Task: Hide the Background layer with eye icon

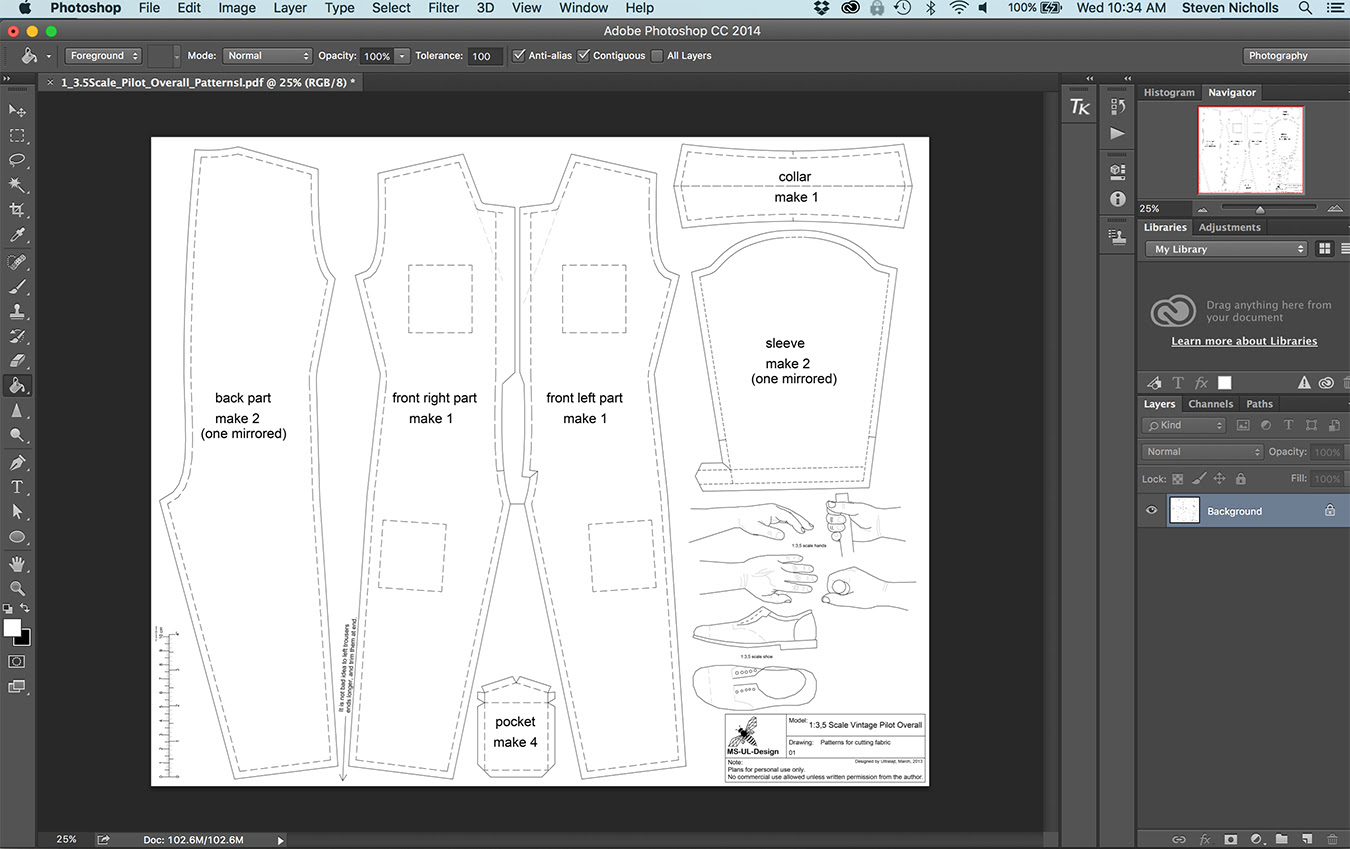Action: pyautogui.click(x=1151, y=511)
